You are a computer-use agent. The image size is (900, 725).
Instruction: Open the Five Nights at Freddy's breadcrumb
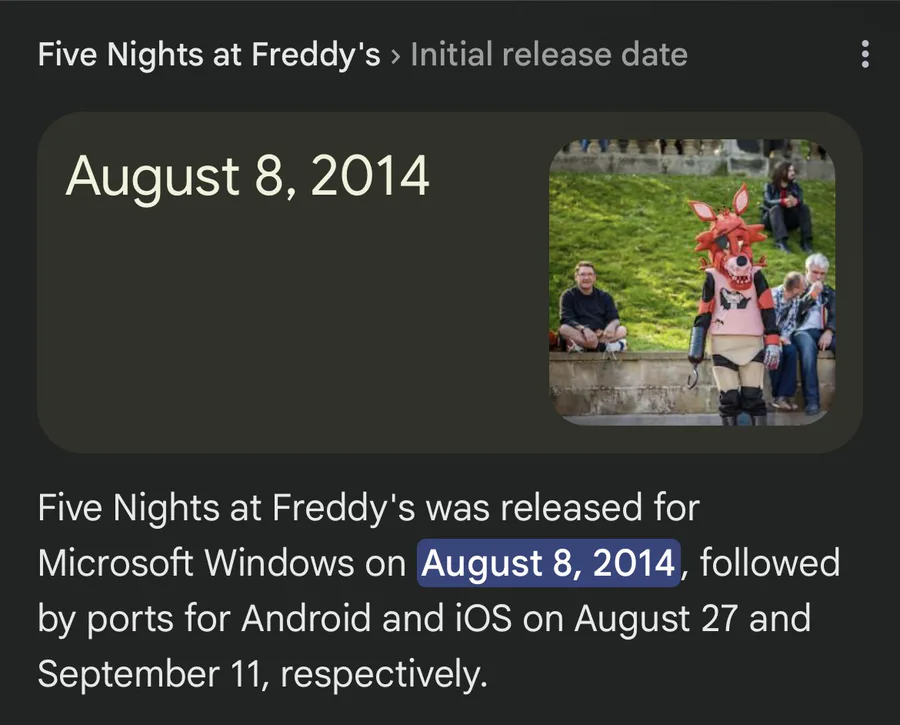coord(209,55)
